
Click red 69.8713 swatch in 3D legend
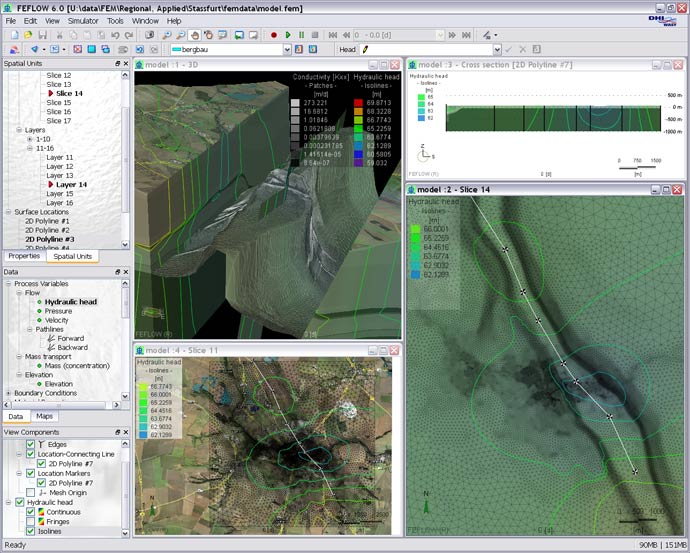pyautogui.click(x=358, y=103)
